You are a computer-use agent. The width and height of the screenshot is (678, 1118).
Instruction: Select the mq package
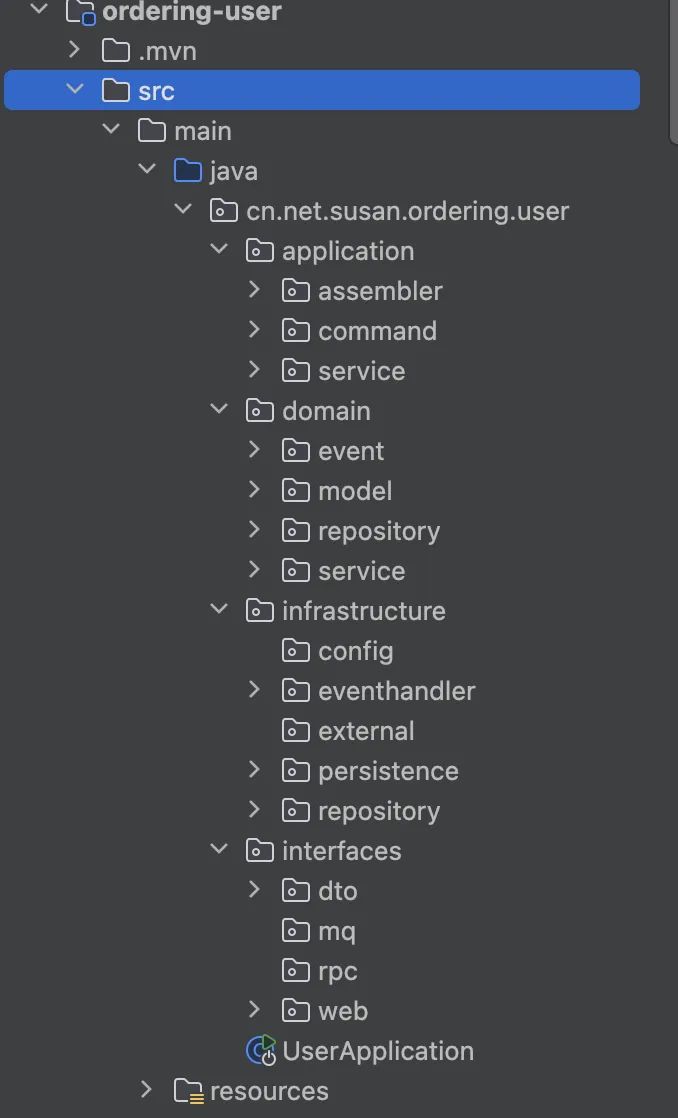click(336, 931)
